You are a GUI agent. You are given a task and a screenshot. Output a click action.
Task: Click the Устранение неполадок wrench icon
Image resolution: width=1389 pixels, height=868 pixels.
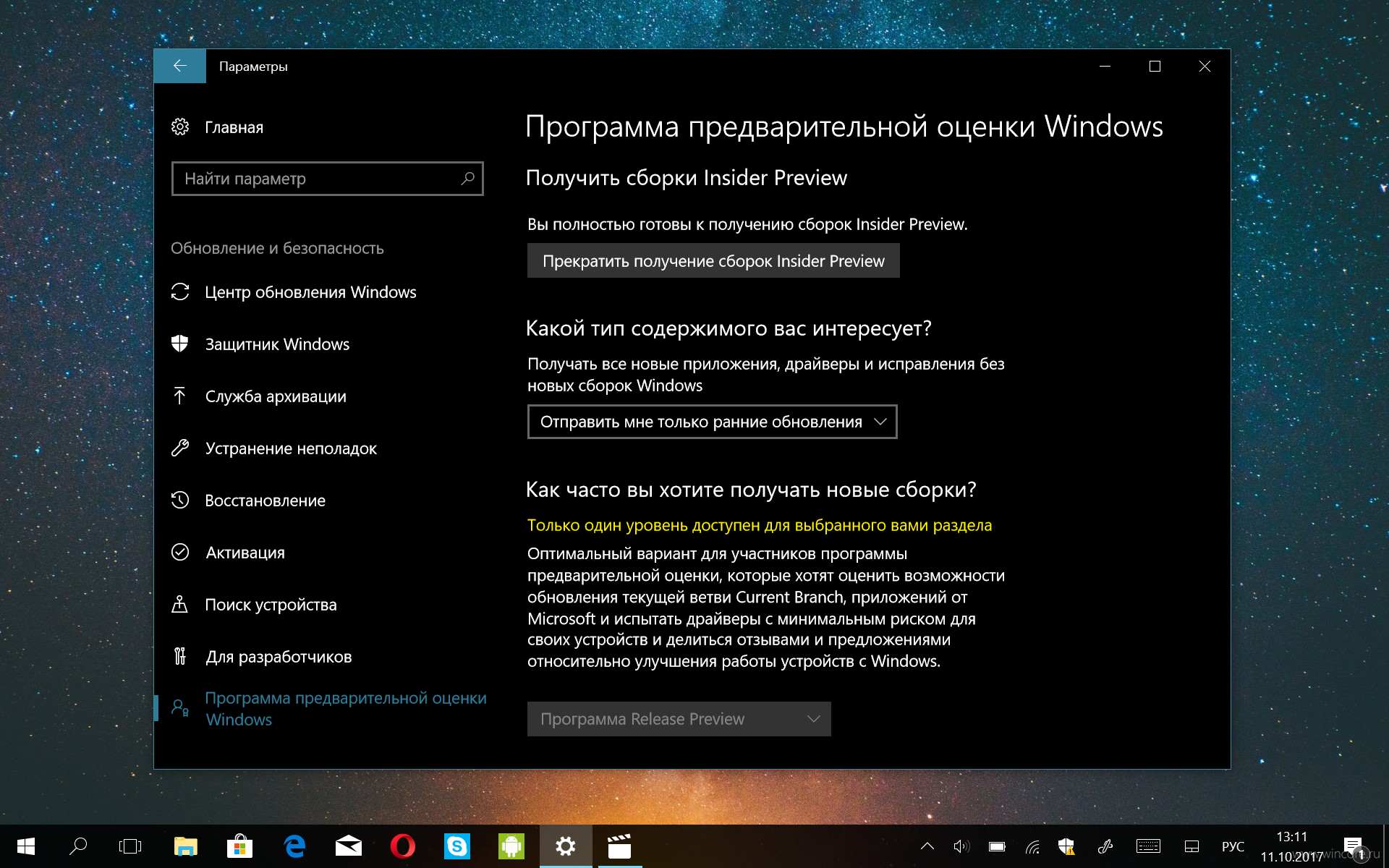[180, 448]
